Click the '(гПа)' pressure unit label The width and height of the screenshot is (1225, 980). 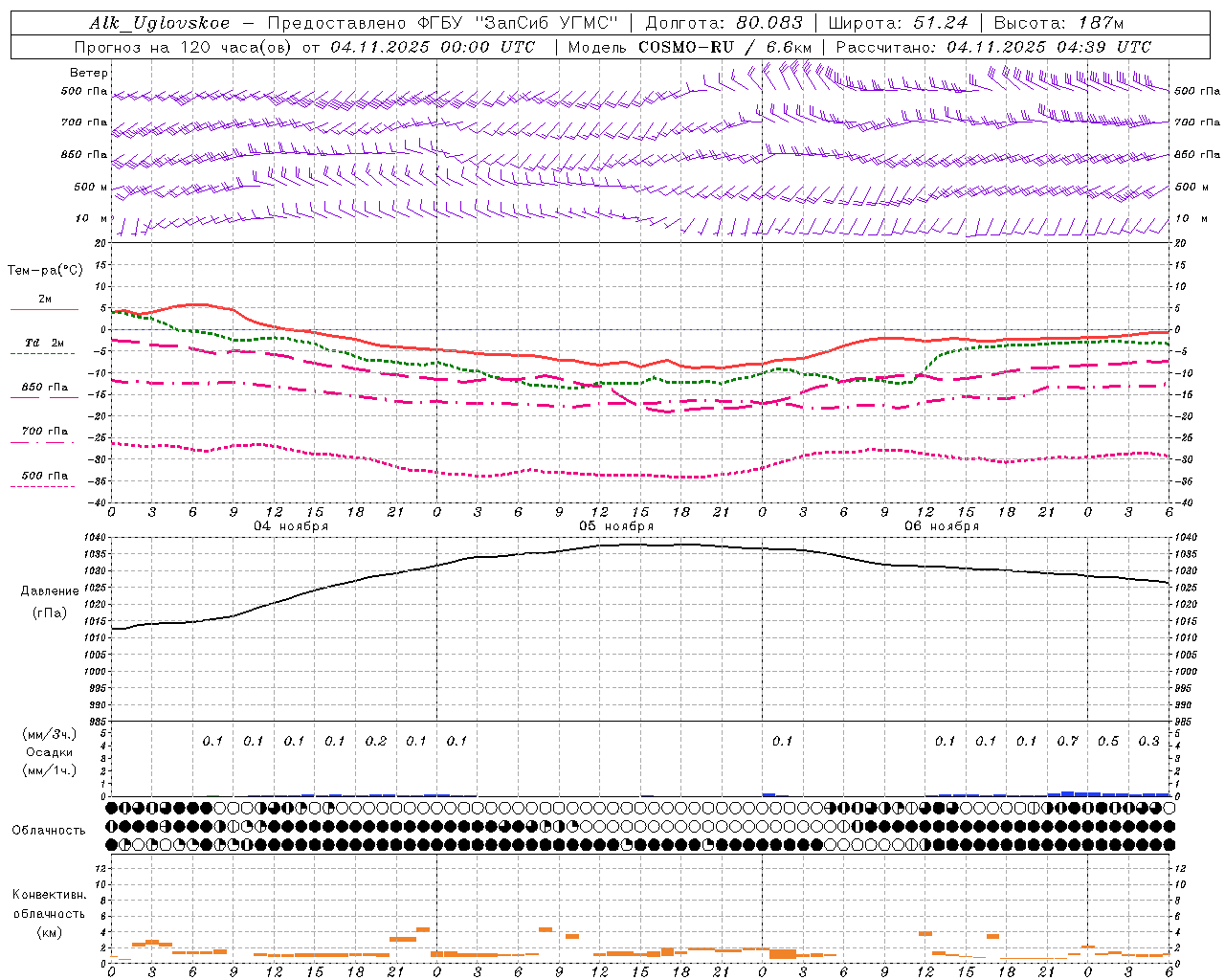(50, 612)
